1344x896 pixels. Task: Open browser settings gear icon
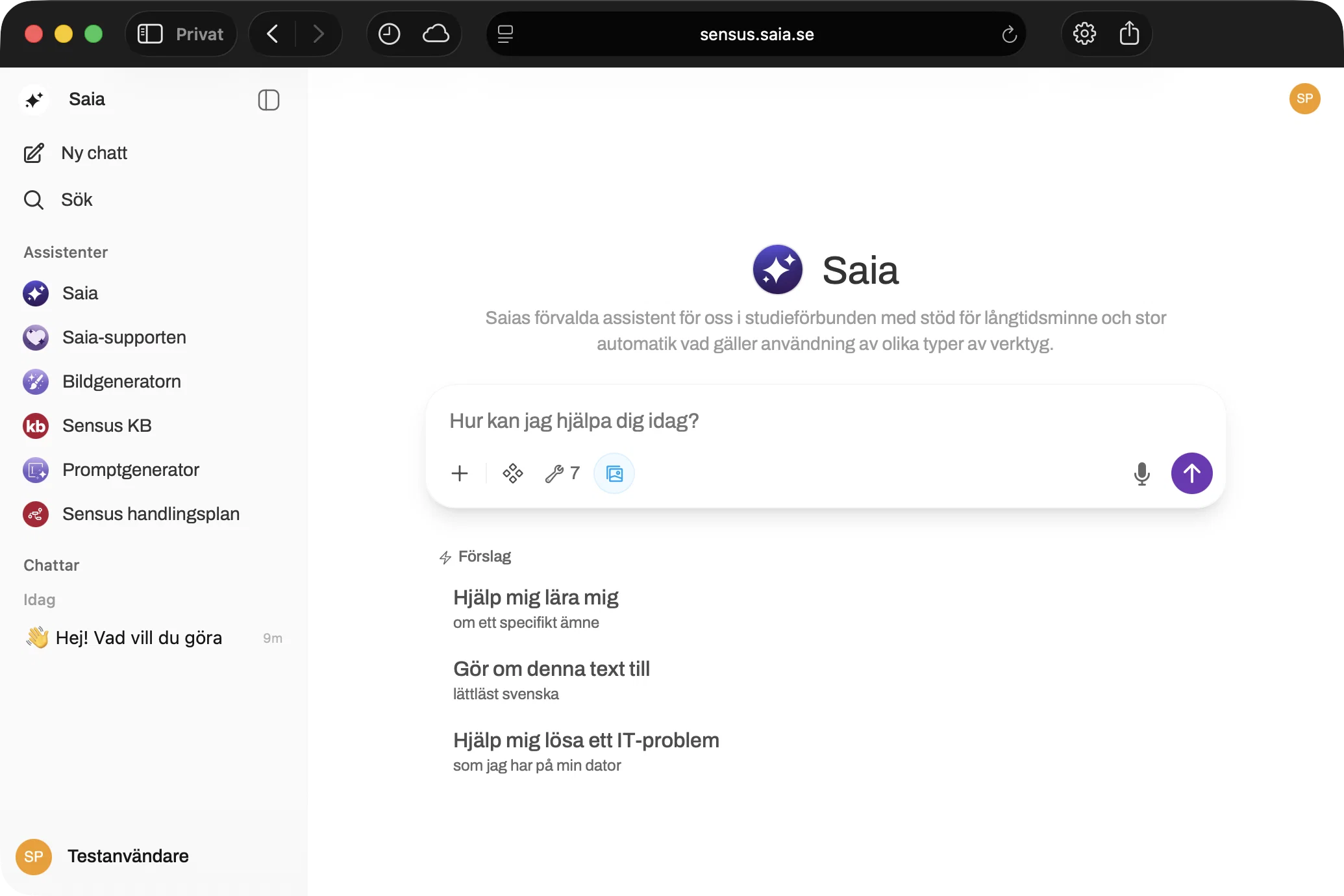coord(1084,34)
